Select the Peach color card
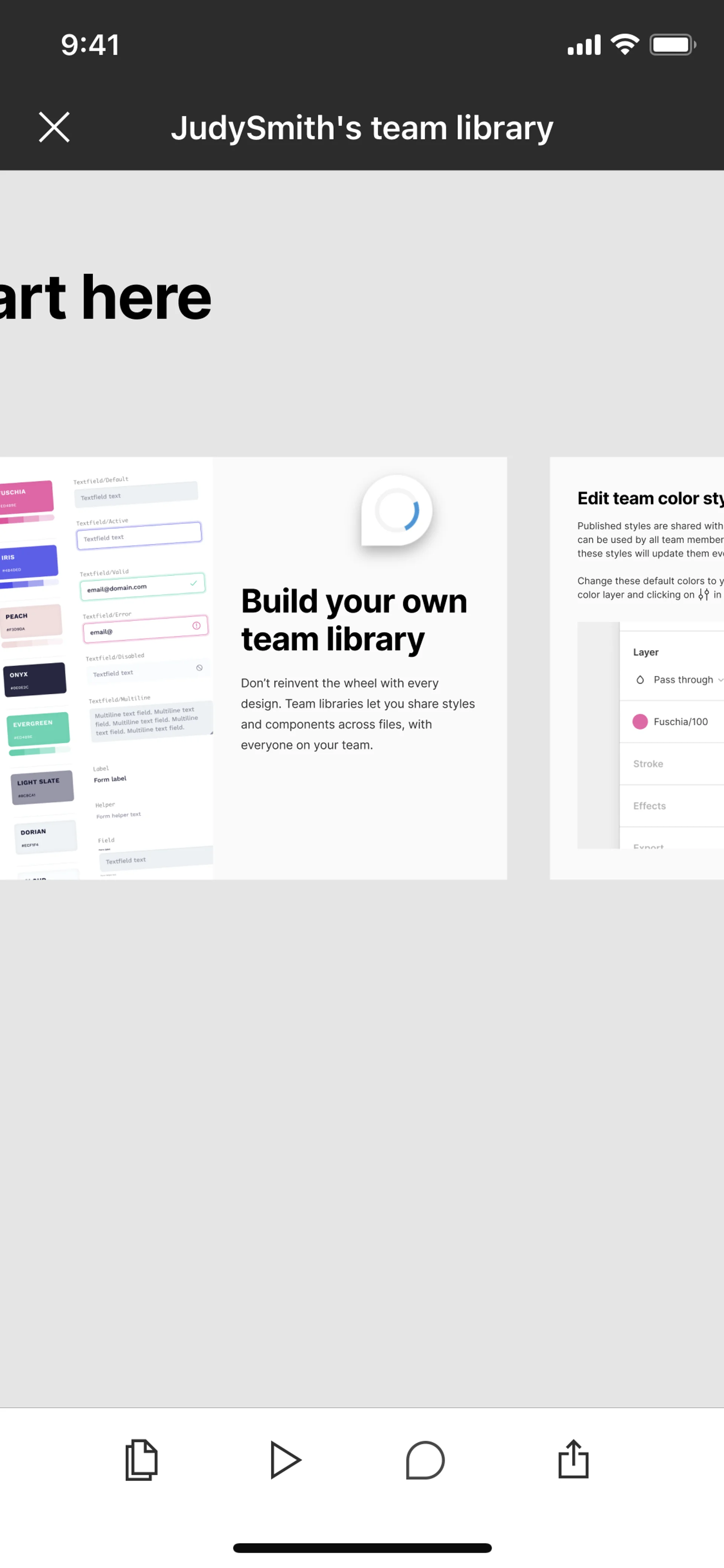 (31, 620)
